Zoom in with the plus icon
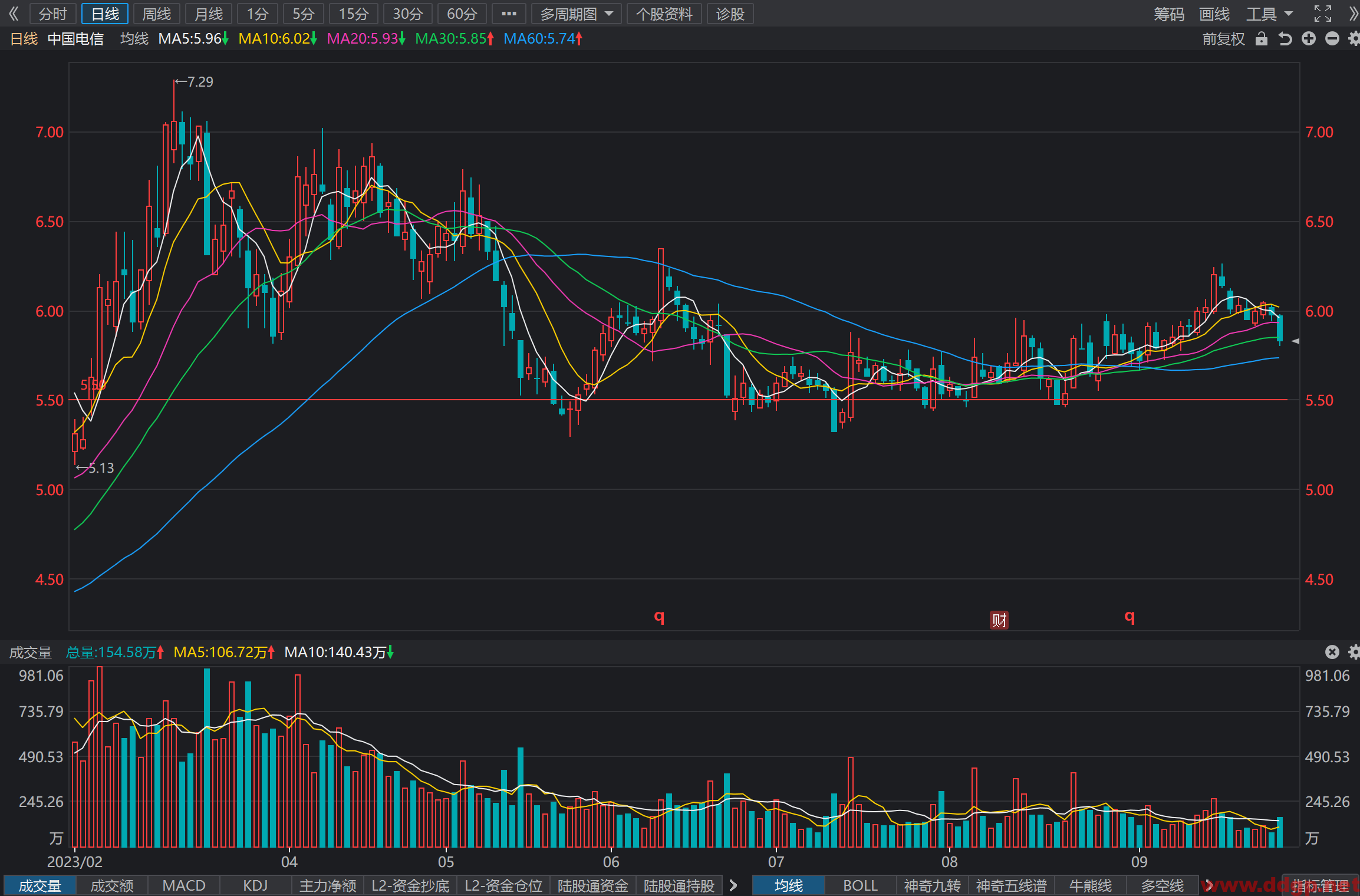 coord(1309,39)
